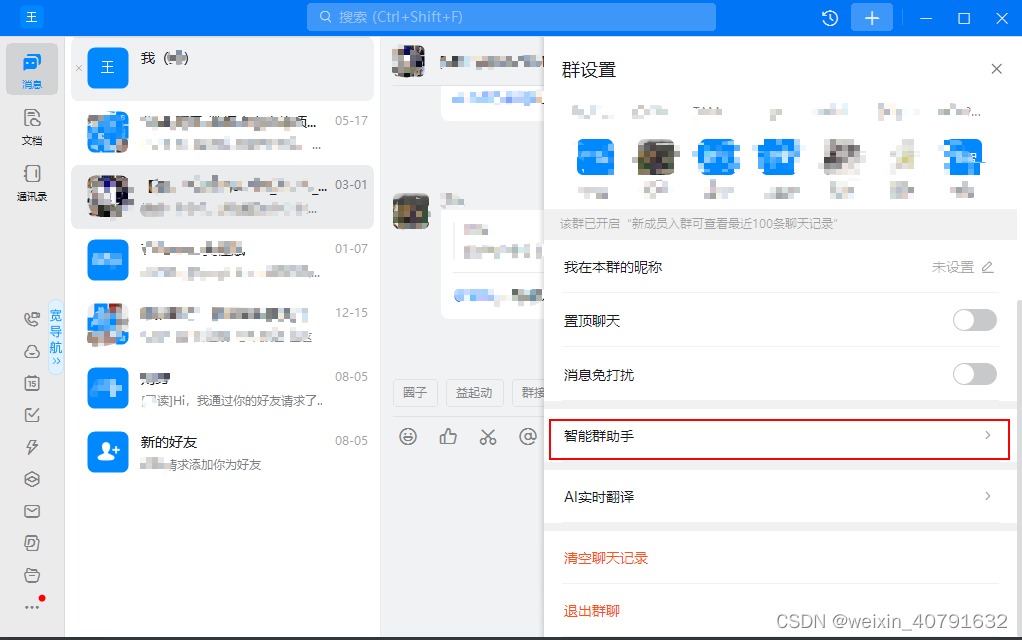Open the 益起动 tab
This screenshot has height=640, width=1022.
click(x=474, y=393)
